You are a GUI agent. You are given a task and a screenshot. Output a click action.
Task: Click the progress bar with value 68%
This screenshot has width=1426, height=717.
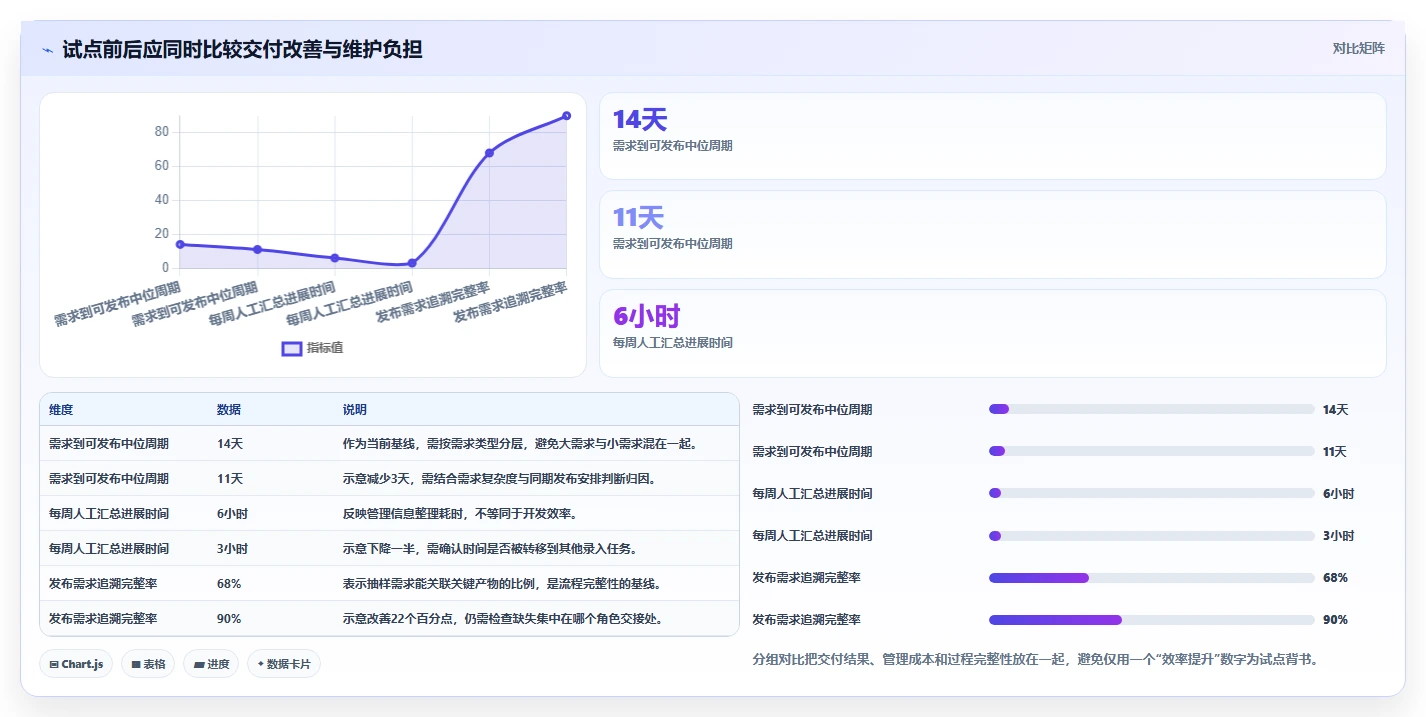[x=1151, y=578]
